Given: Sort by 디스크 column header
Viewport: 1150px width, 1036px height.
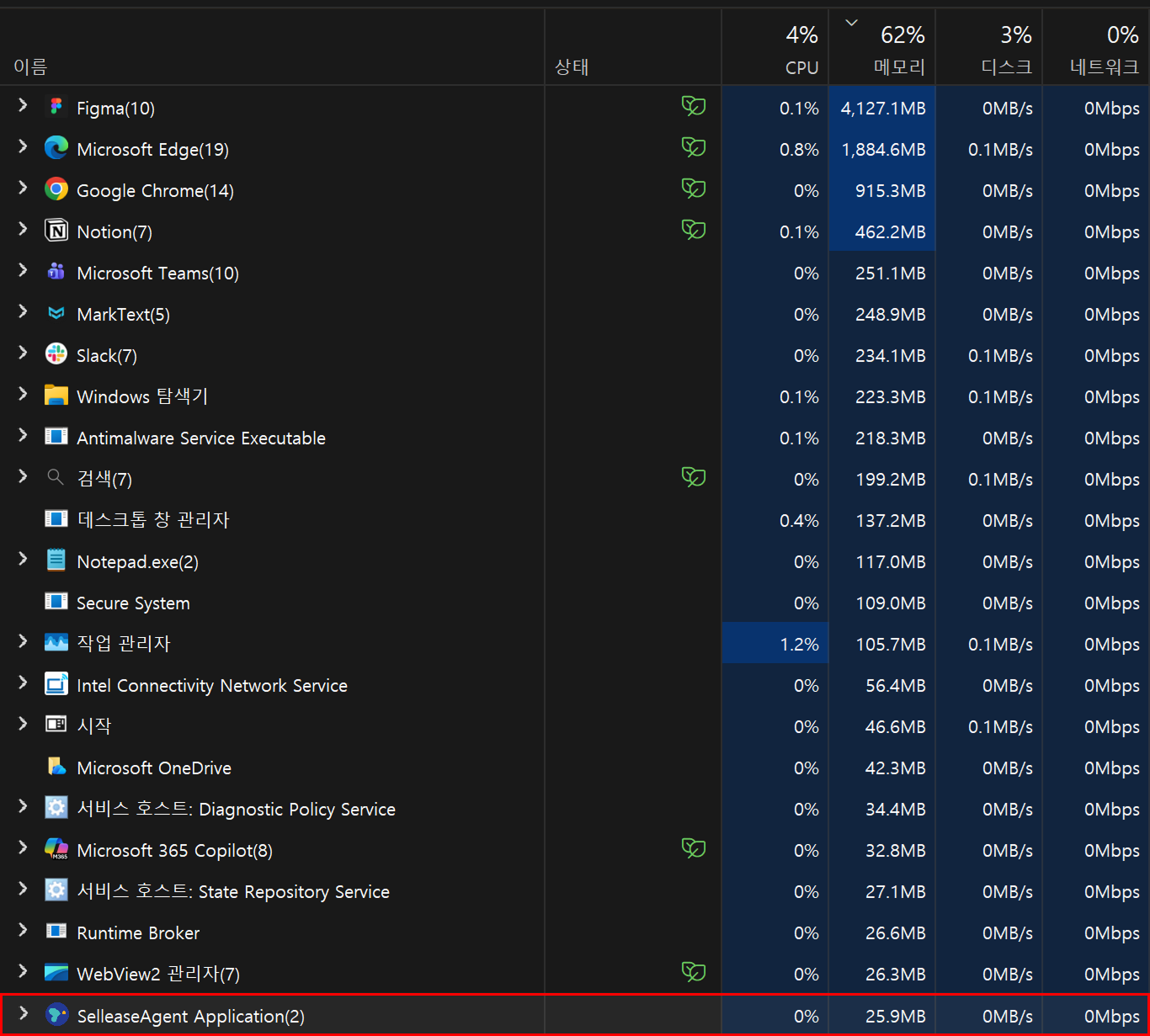Looking at the screenshot, I should [988, 47].
